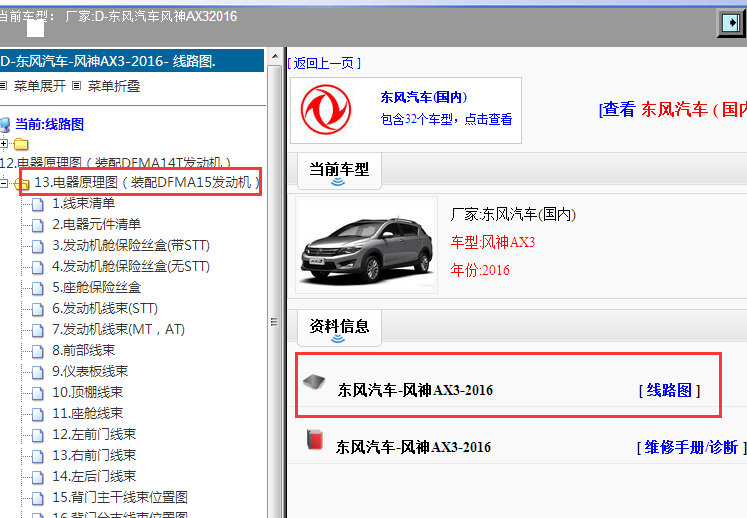Click the 当前车型 section tab

pyautogui.click(x=339, y=171)
